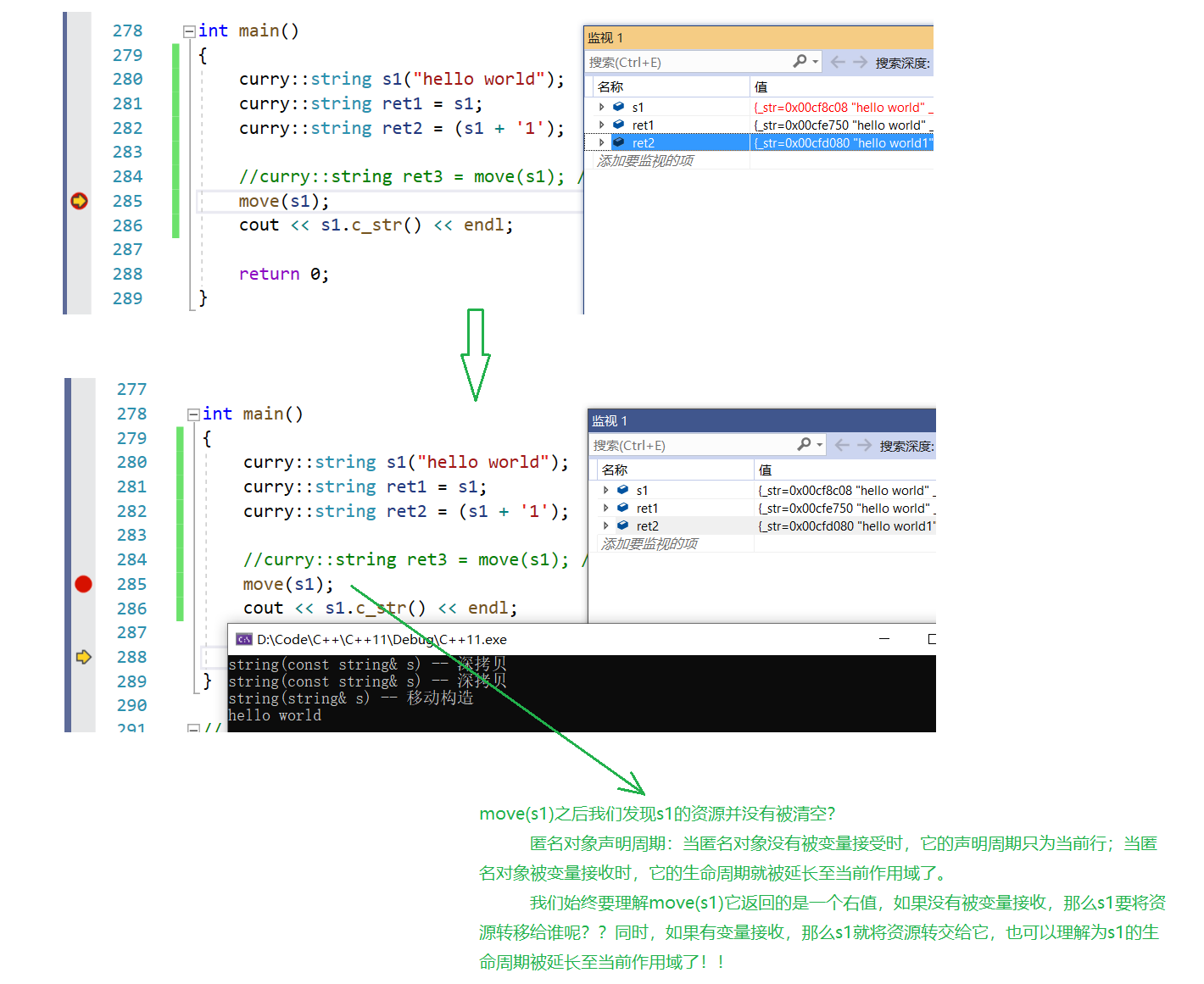Click 添加要监视的项 row in lower watch window
This screenshot has width=1204, height=984.
649,543
